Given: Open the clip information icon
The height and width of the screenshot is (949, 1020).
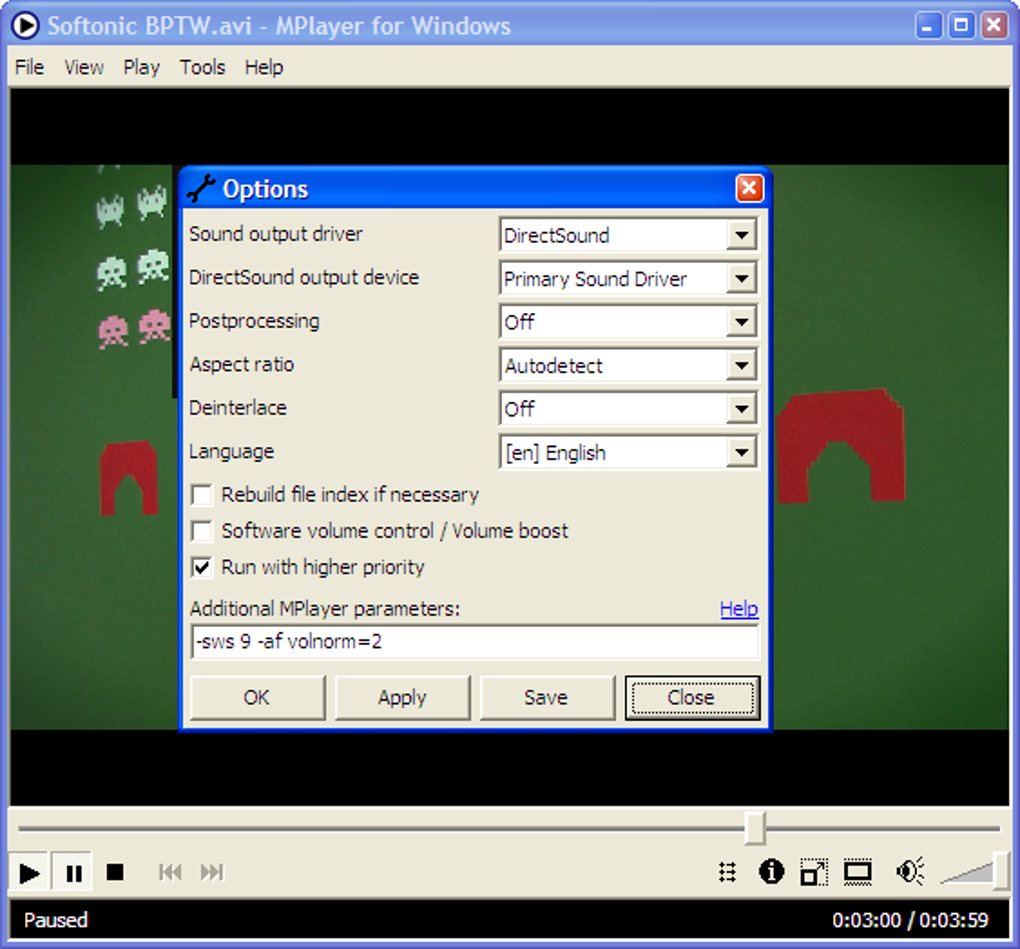Looking at the screenshot, I should coord(772,872).
